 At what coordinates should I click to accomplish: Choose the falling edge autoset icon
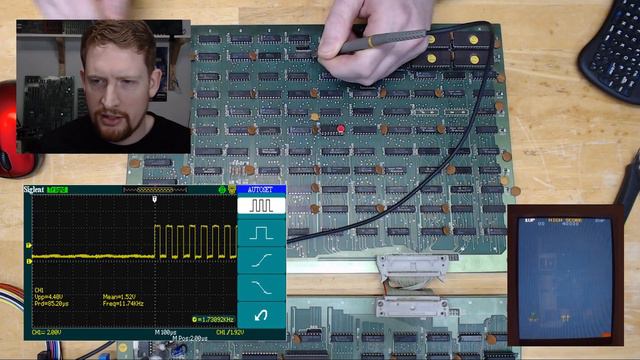tap(261, 288)
